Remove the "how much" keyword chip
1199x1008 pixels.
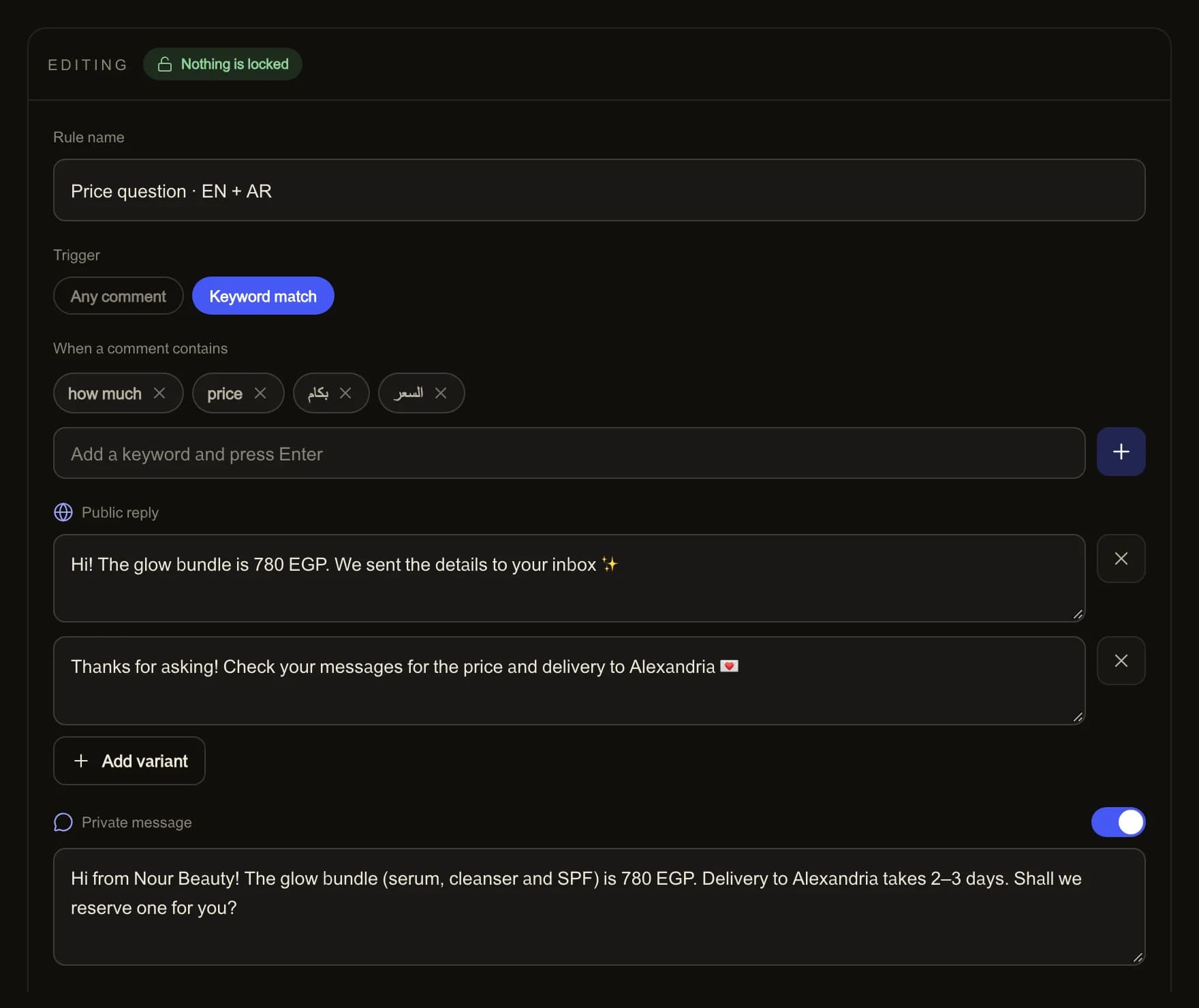pyautogui.click(x=159, y=393)
